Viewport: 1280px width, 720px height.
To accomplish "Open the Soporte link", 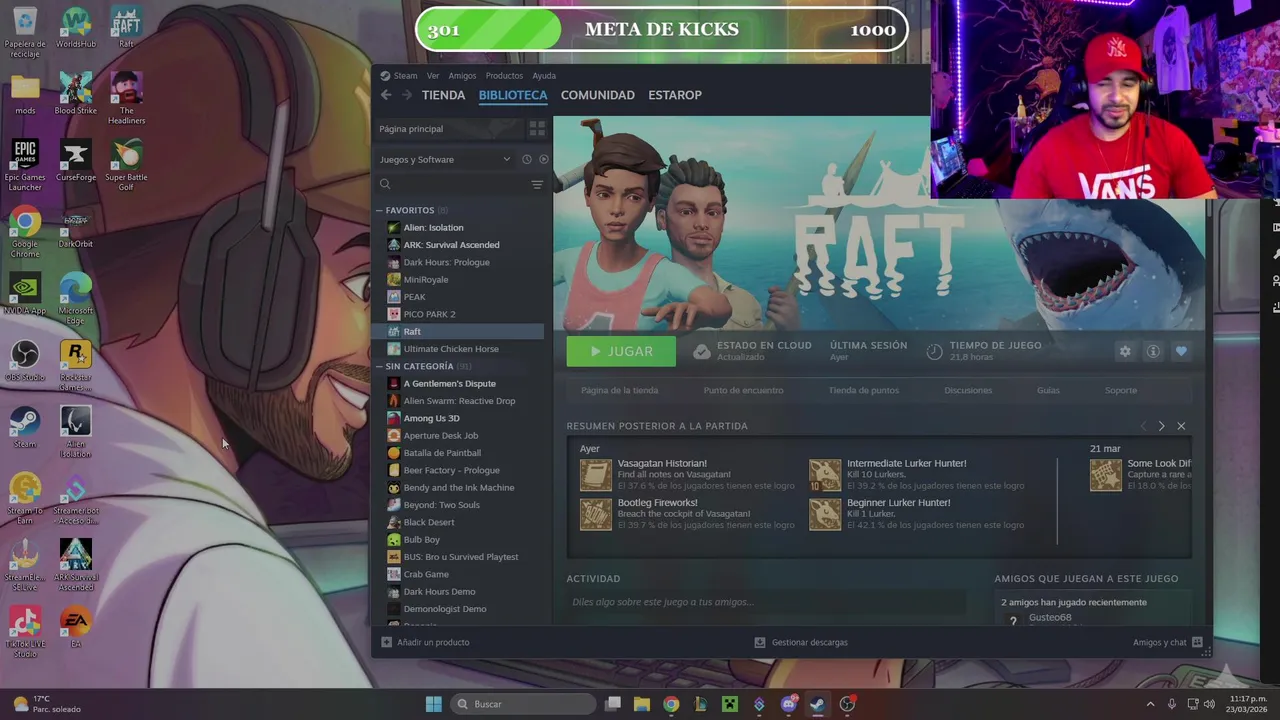I will click(x=1121, y=390).
